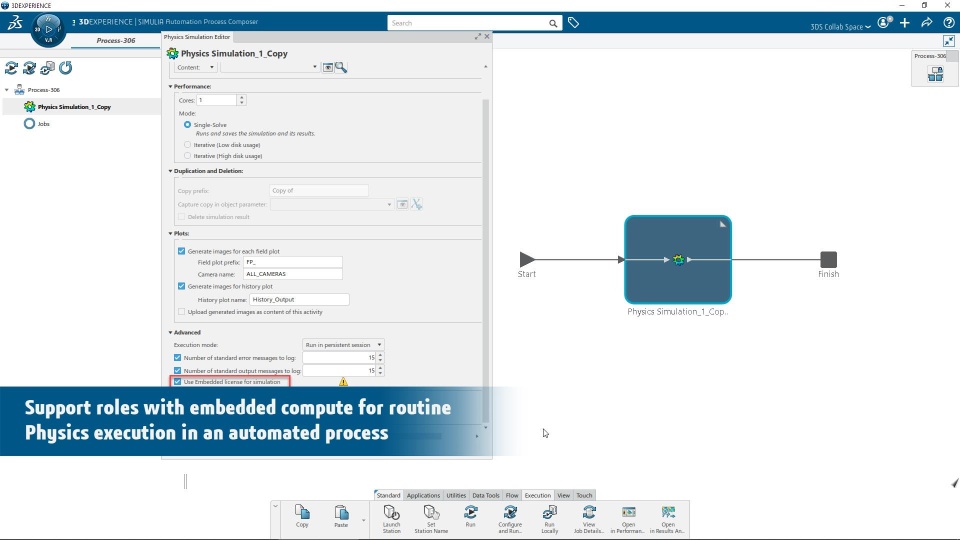960x540 pixels.
Task: Collapse the Advanced section
Action: (171, 332)
